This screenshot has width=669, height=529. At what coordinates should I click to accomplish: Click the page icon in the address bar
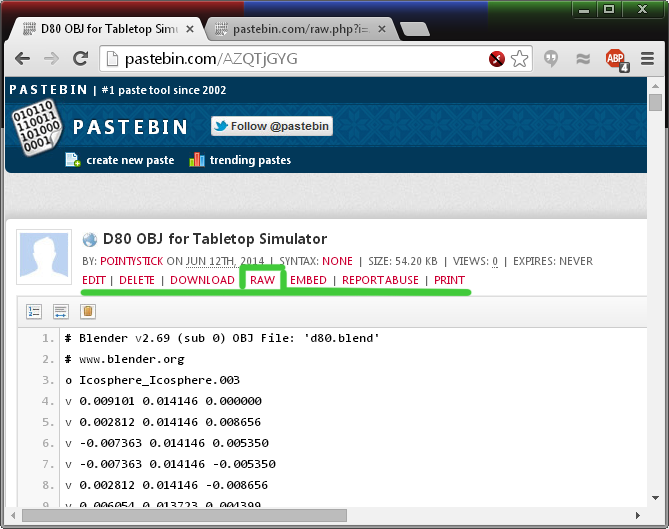click(x=112, y=59)
